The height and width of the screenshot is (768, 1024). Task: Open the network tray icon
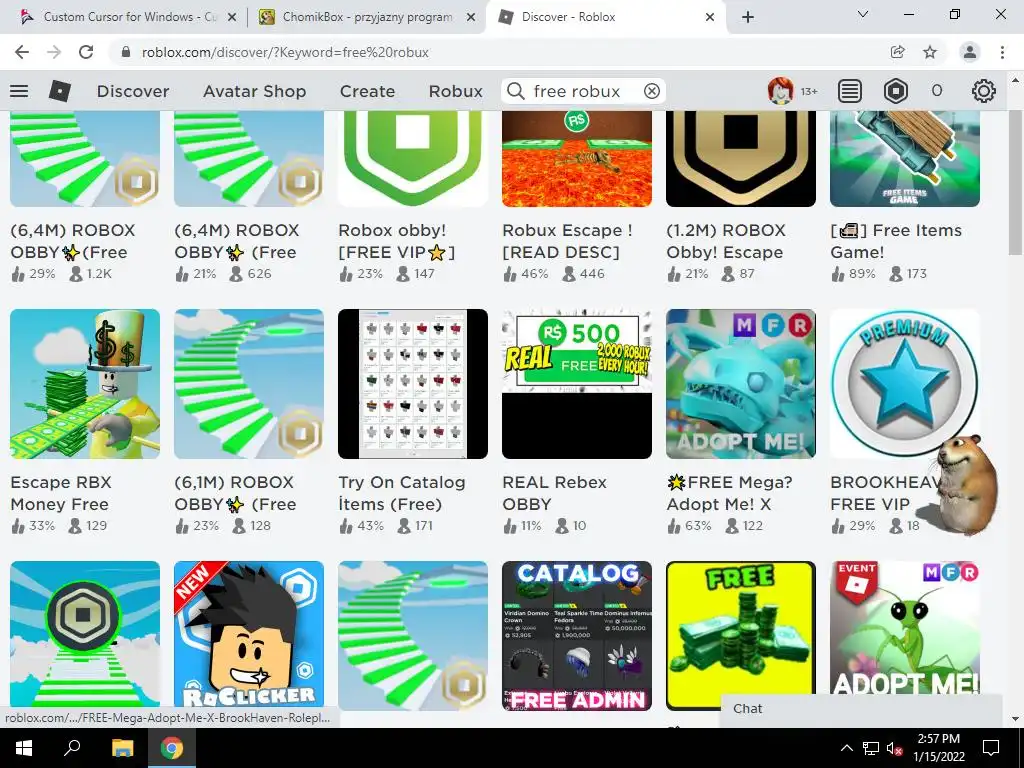(x=871, y=748)
